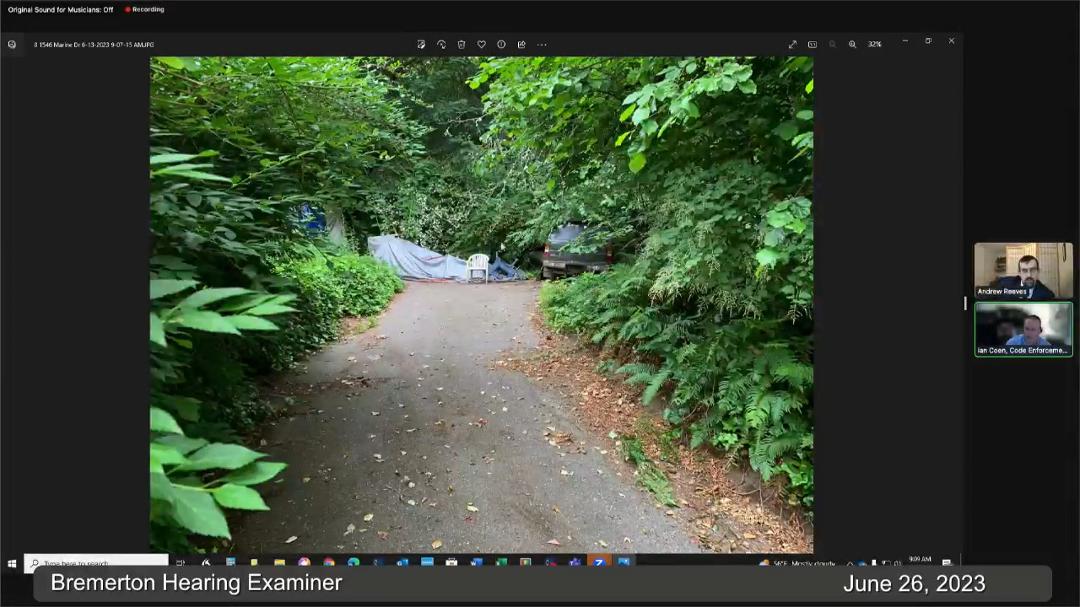
Task: Click the zoom to fit icon
Action: pos(812,44)
